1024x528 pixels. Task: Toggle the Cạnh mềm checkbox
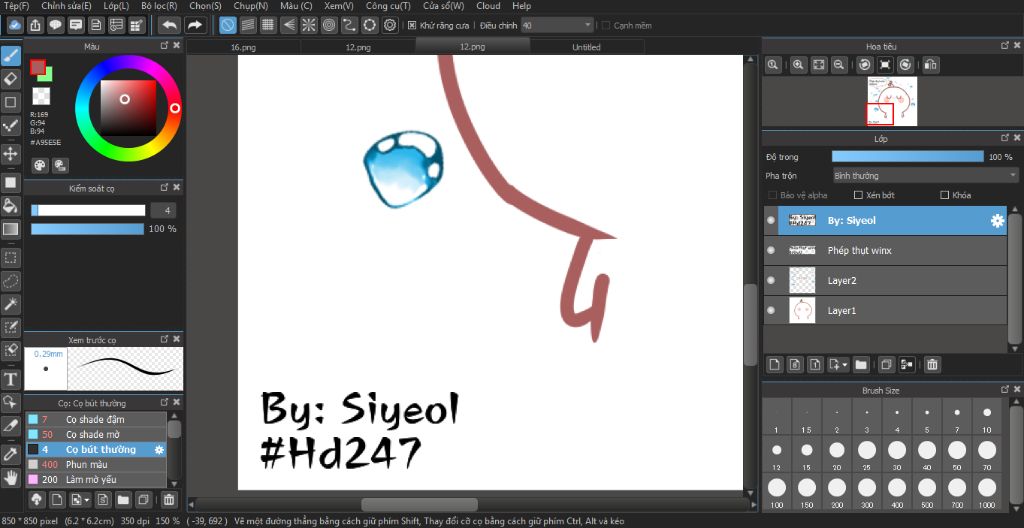click(605, 25)
